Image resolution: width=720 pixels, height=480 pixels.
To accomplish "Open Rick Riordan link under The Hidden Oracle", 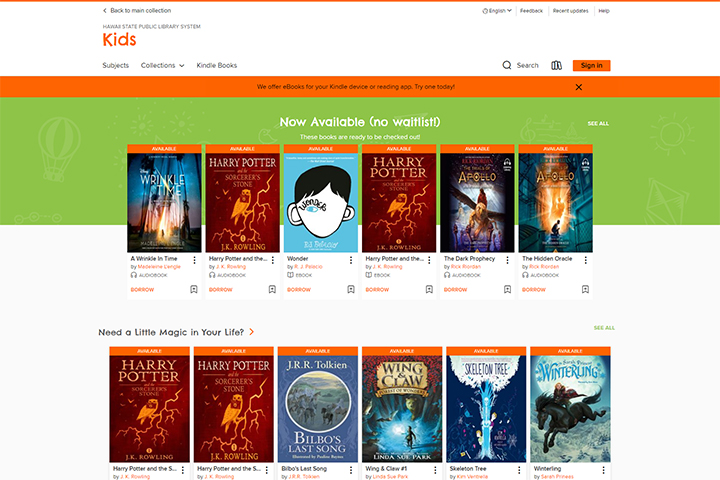I will (x=544, y=267).
